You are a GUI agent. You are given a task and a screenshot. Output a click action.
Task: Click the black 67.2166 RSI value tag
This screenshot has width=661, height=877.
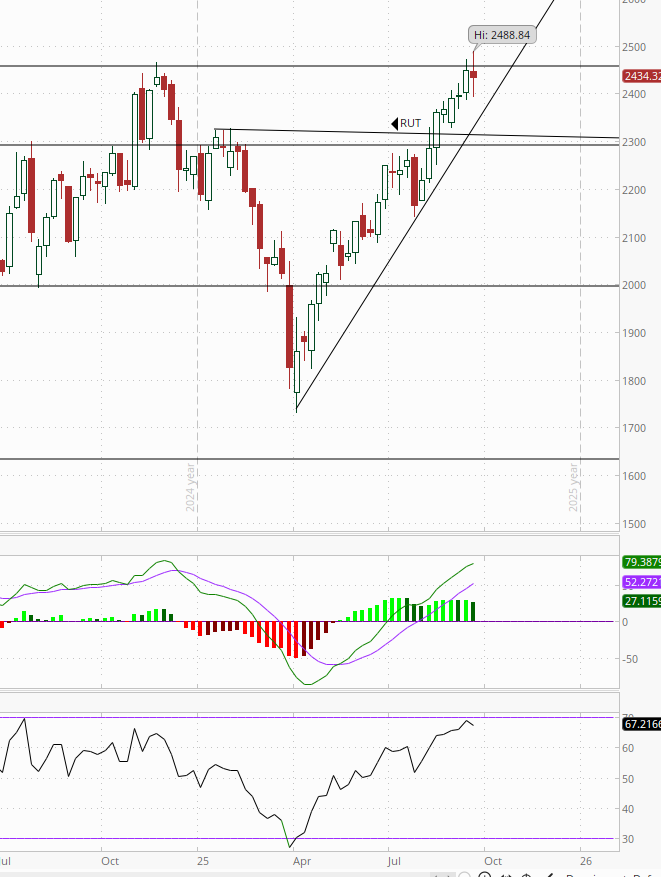click(641, 724)
